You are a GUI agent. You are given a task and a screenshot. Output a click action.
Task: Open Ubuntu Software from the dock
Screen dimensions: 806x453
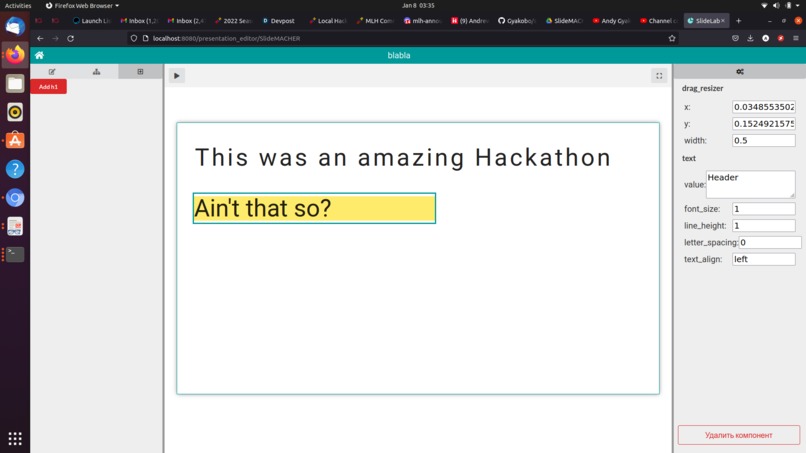(15, 140)
